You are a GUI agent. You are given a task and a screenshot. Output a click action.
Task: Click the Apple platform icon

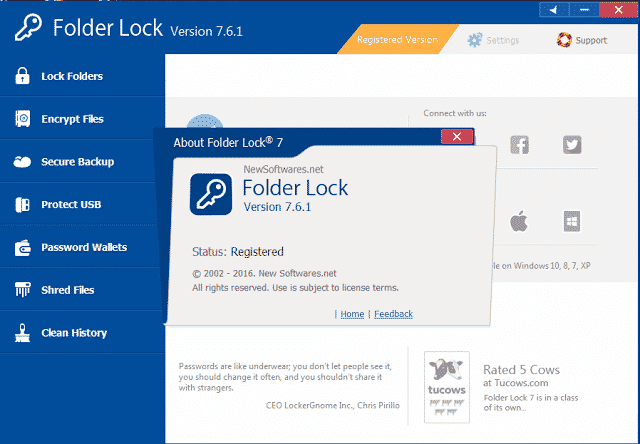[519, 221]
